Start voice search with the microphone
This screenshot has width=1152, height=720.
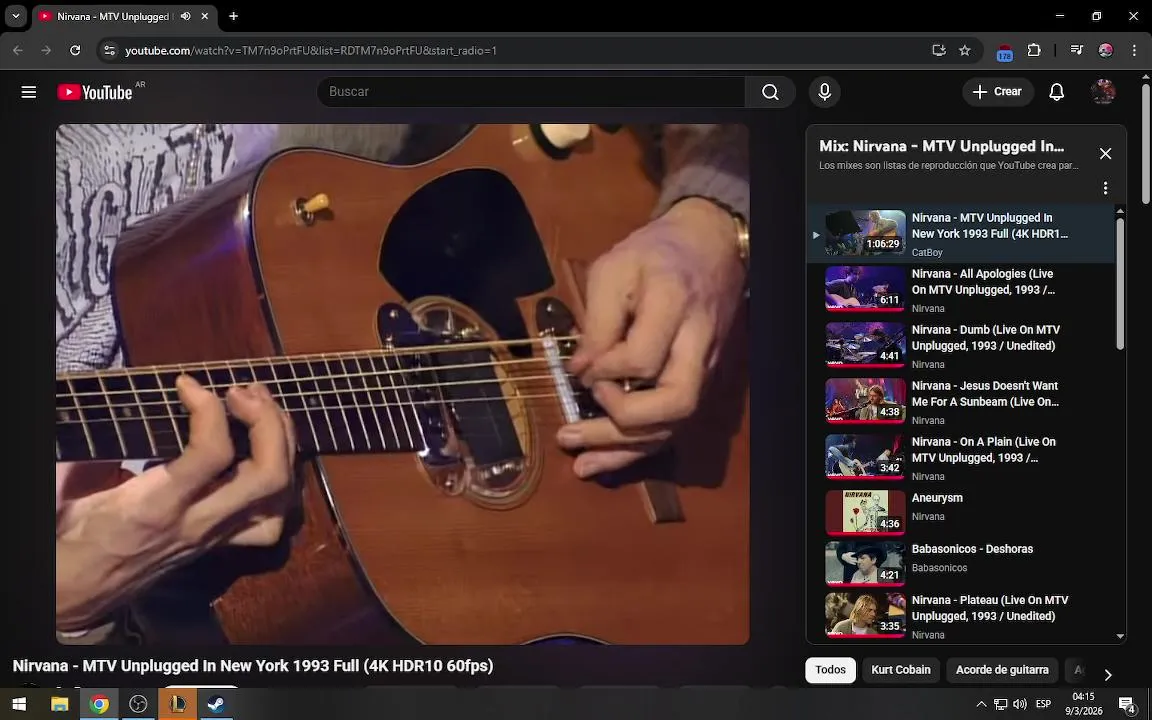[x=824, y=92]
